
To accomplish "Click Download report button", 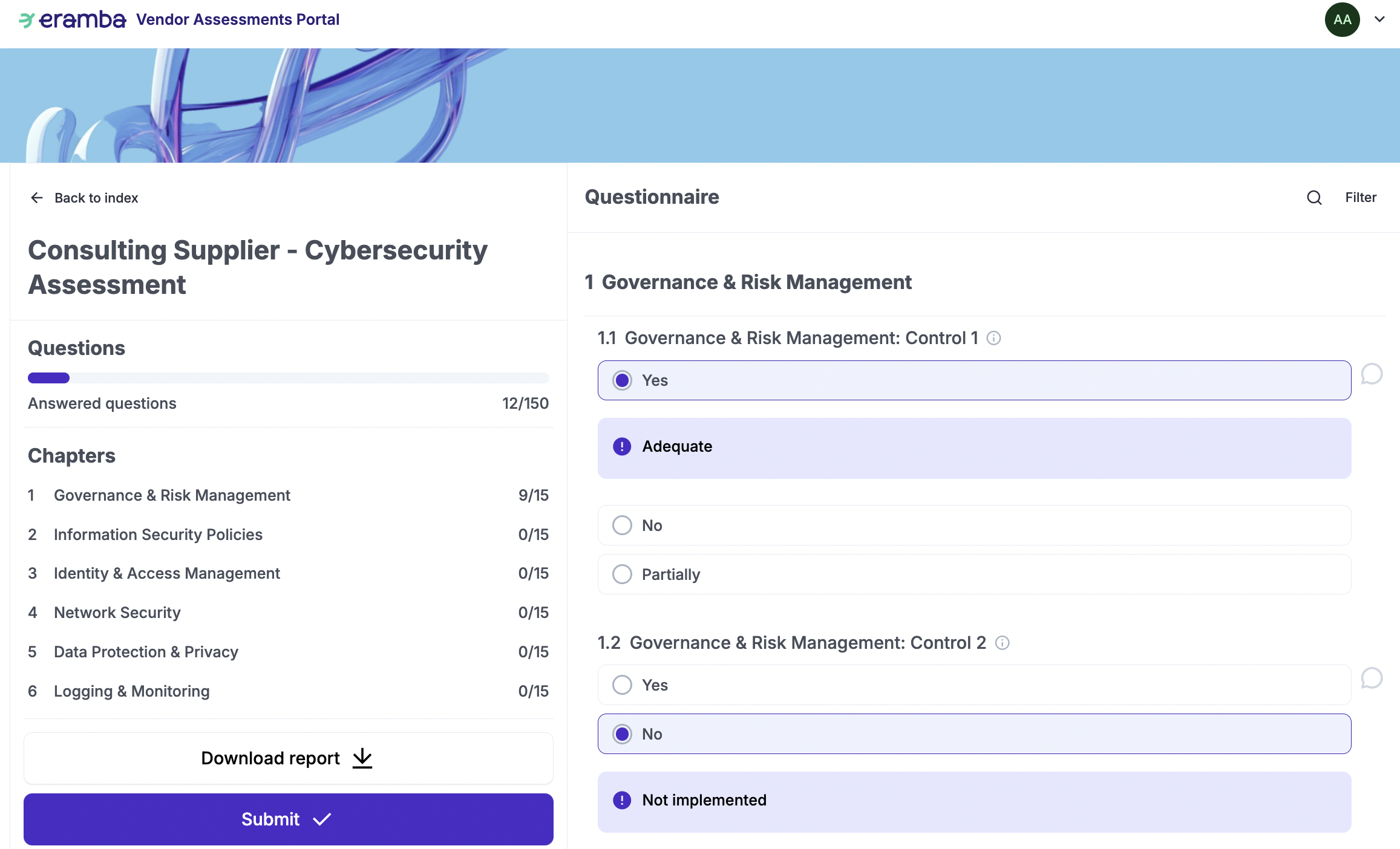I will click(x=288, y=758).
